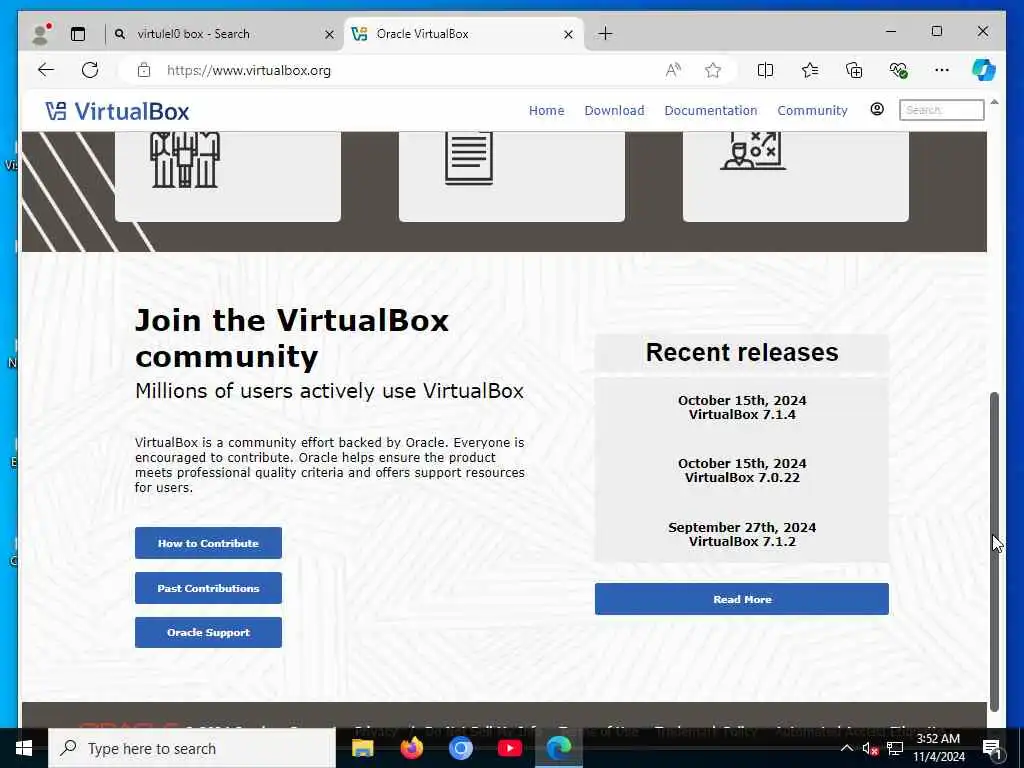This screenshot has width=1024, height=768.
Task: Go back with the browser back arrow
Action: [x=46, y=70]
